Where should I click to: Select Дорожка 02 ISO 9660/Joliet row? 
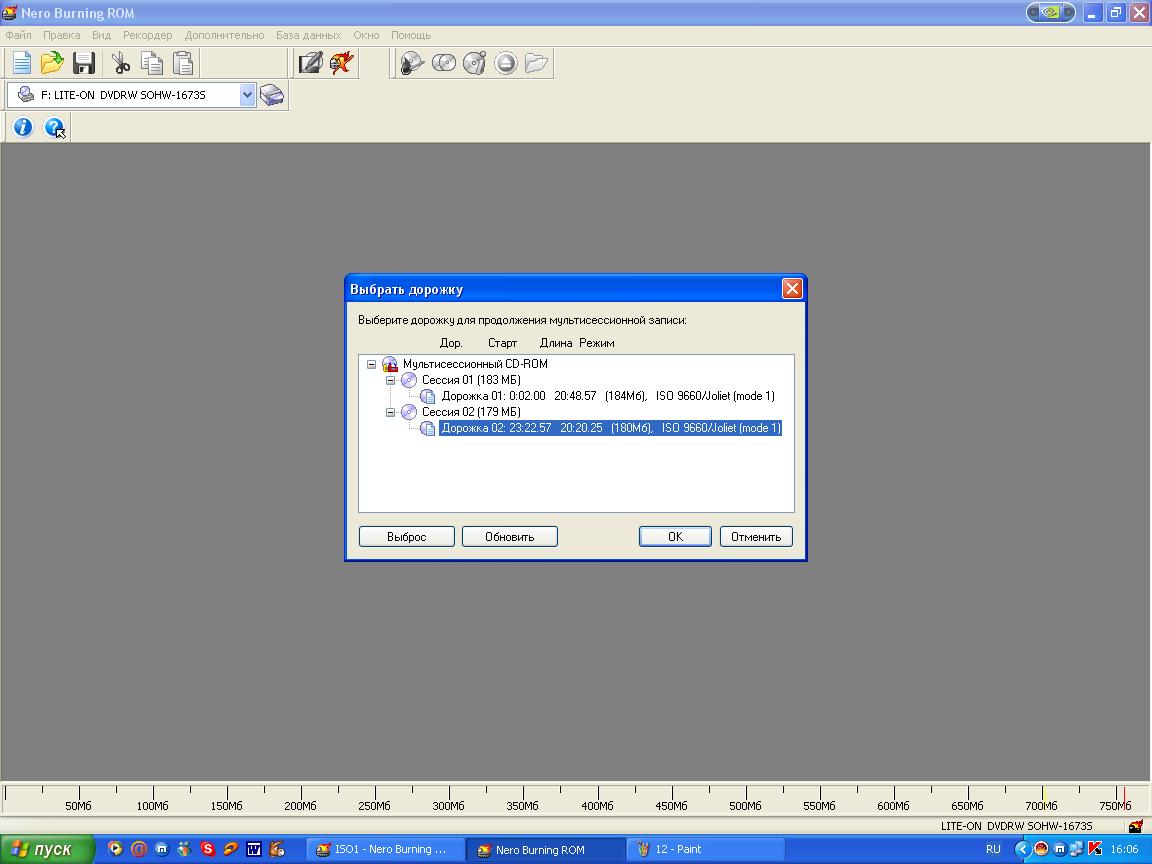(x=611, y=428)
